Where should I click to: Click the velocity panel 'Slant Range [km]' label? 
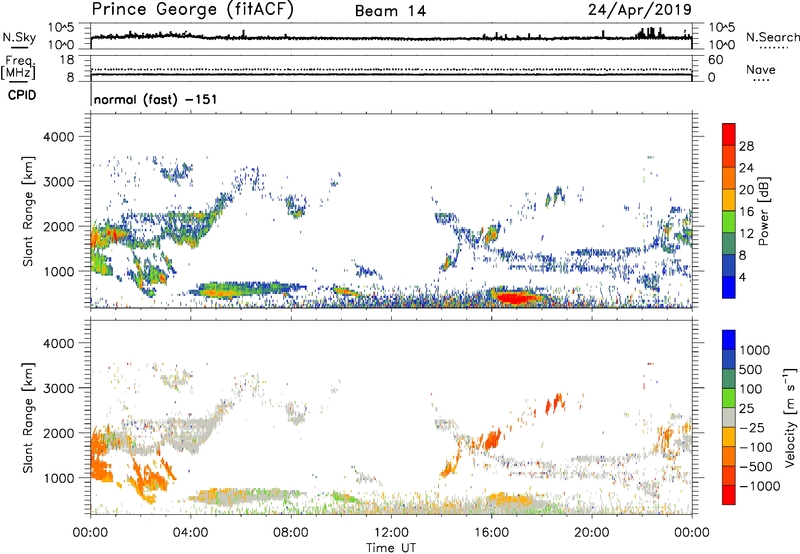(28, 418)
